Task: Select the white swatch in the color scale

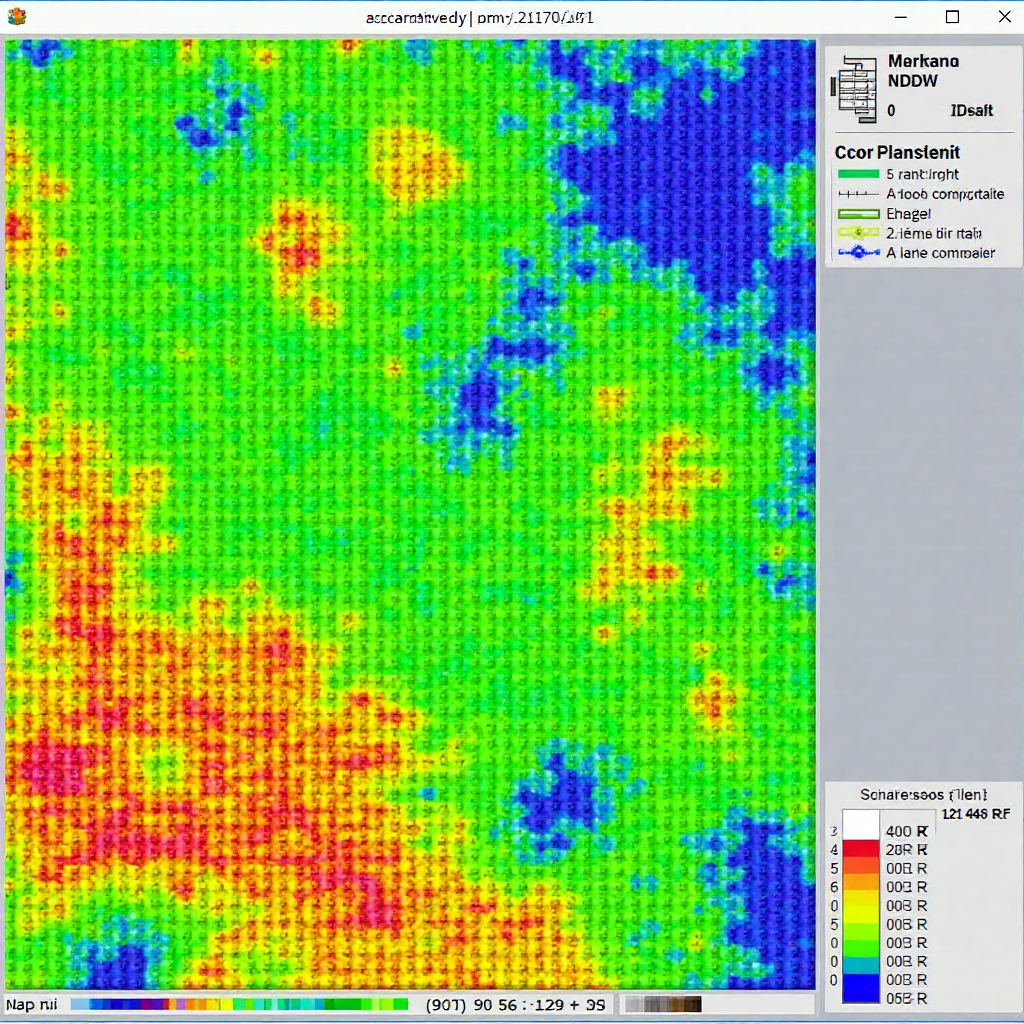Action: click(861, 826)
